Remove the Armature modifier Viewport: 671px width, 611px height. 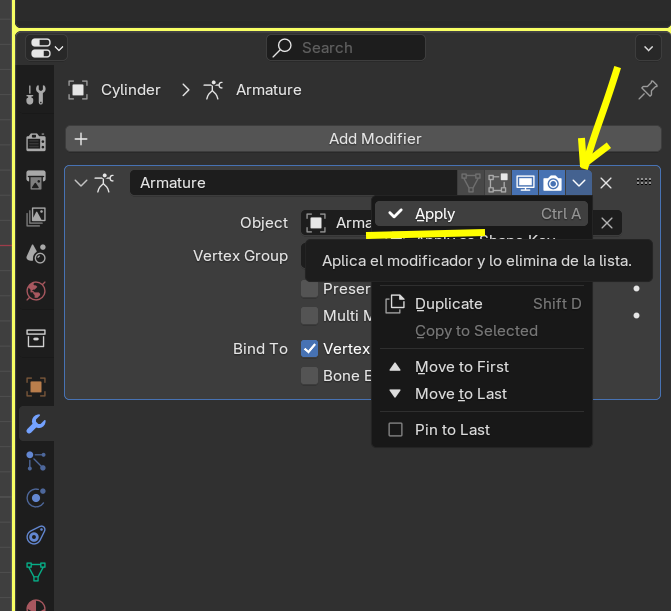click(606, 183)
